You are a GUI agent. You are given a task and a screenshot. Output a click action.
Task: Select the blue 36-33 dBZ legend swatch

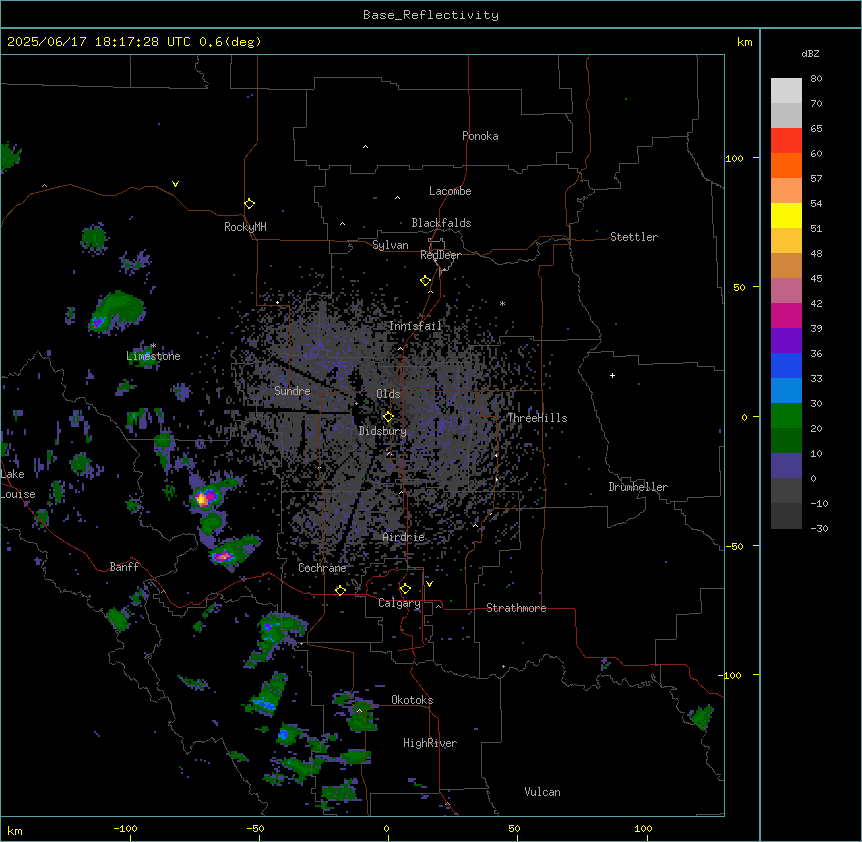786,365
